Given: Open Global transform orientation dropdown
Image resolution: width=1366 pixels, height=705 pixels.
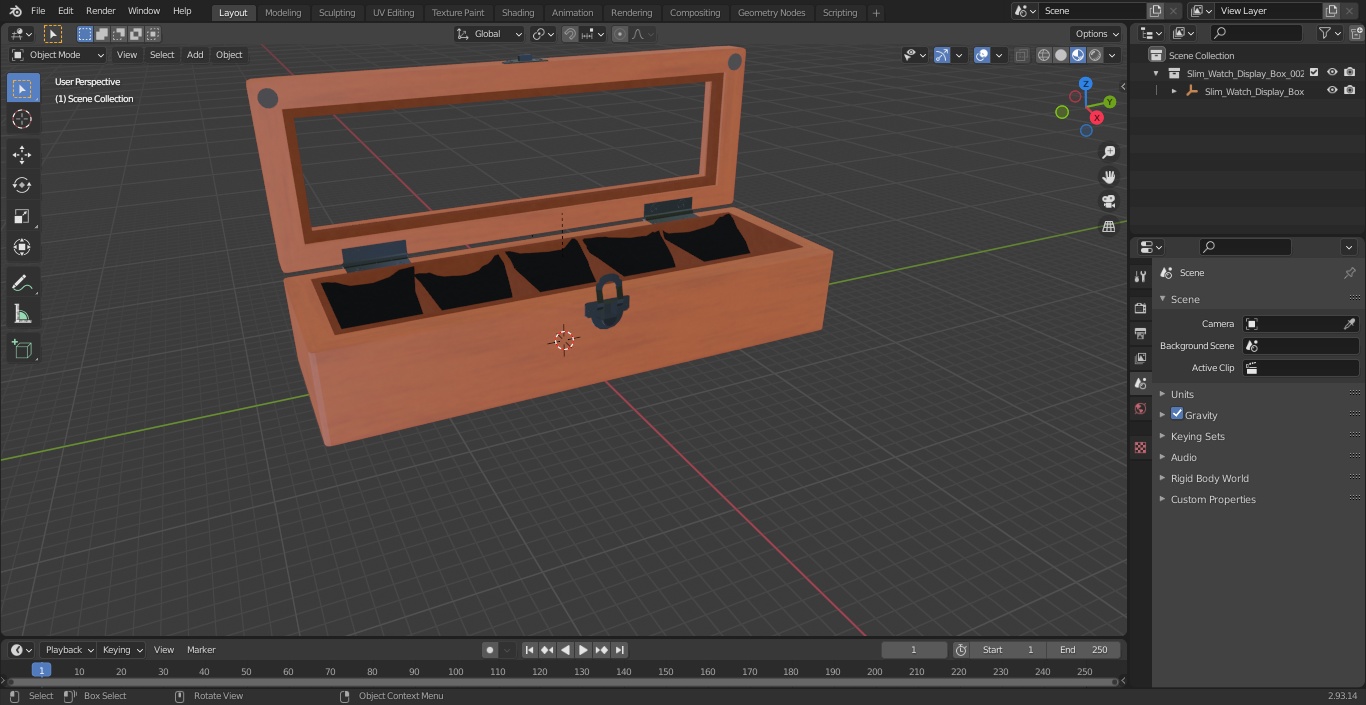Looking at the screenshot, I should click(489, 34).
